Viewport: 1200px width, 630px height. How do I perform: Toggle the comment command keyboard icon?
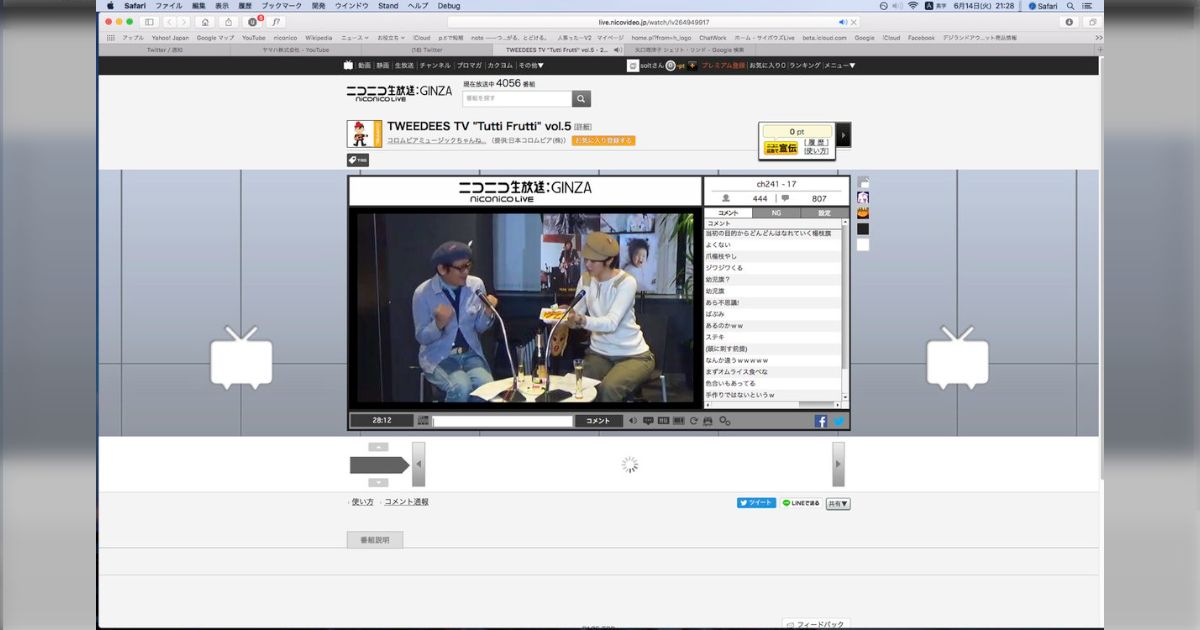click(423, 421)
